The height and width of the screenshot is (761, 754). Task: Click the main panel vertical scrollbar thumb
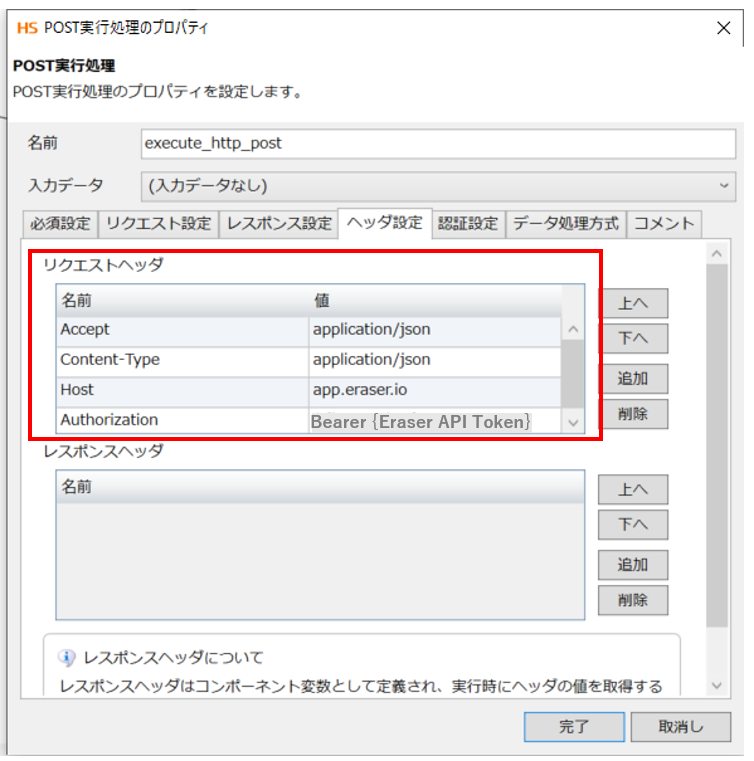[x=717, y=446]
